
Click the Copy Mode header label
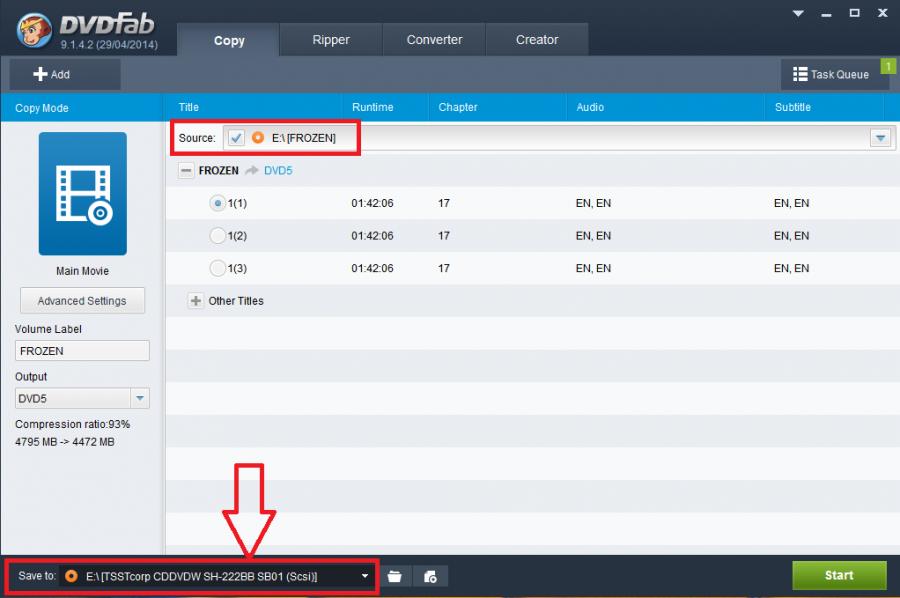pos(42,108)
